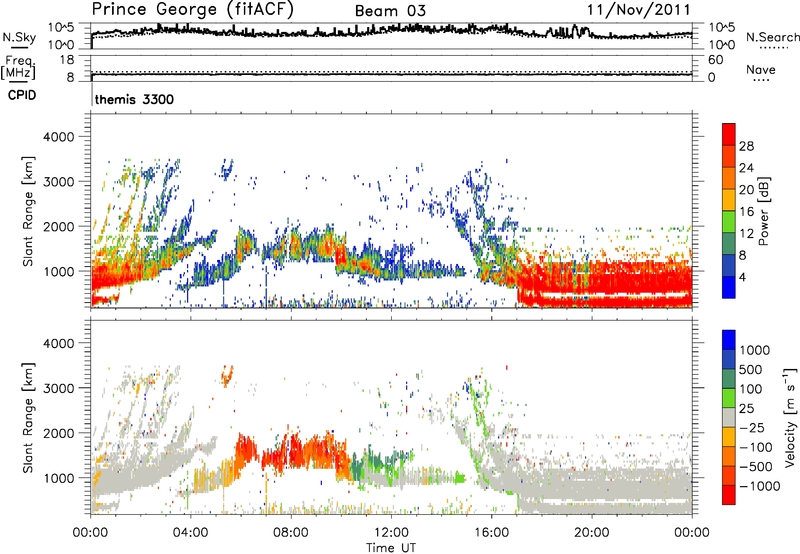Click the "Power [dB]" colorbar title
Image resolution: width=800 pixels, height=554 pixels.
coord(763,211)
